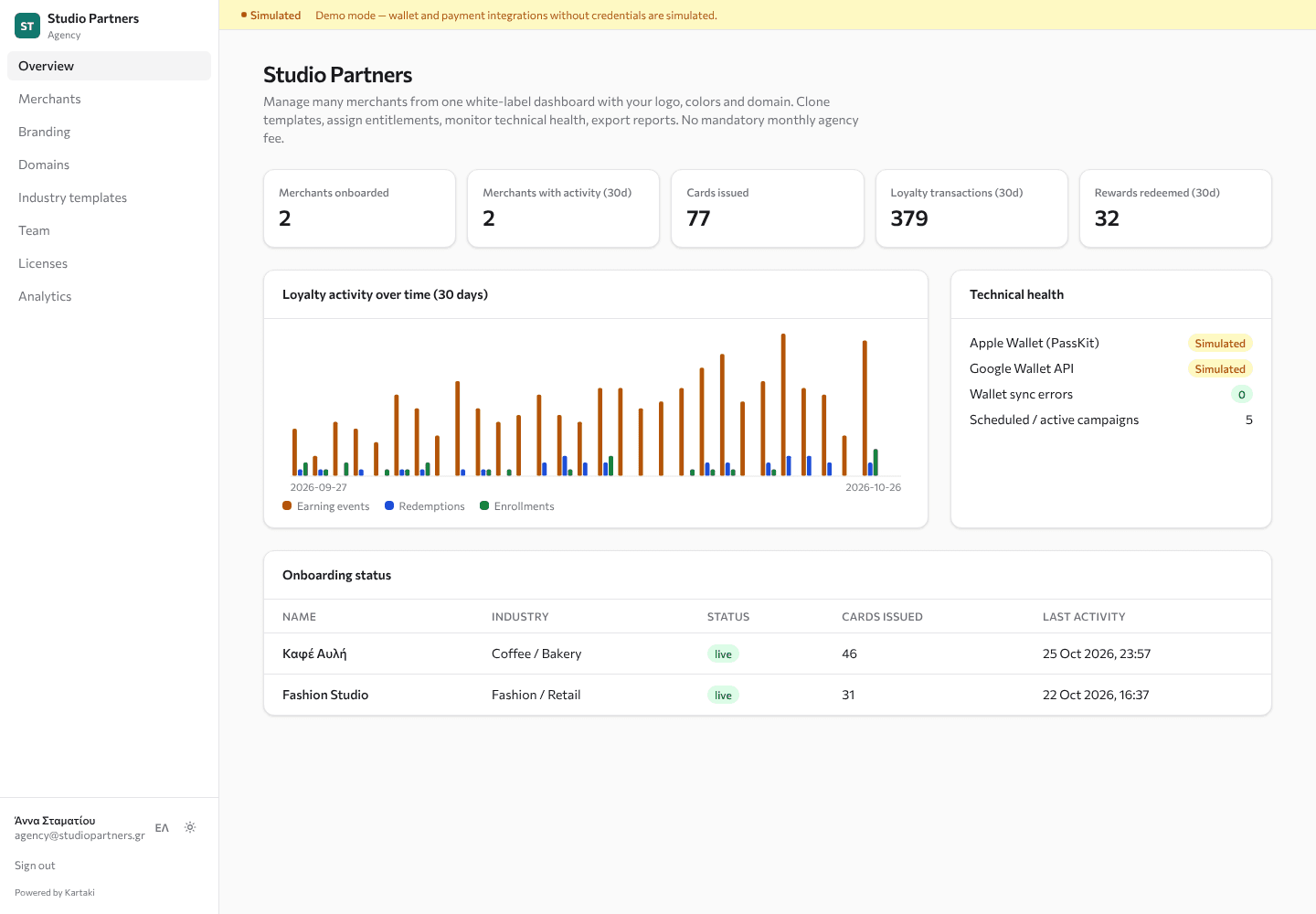Screen dimensions: 1316x914
Task: Click the Wallet sync errors count badge
Action: tap(1241, 394)
